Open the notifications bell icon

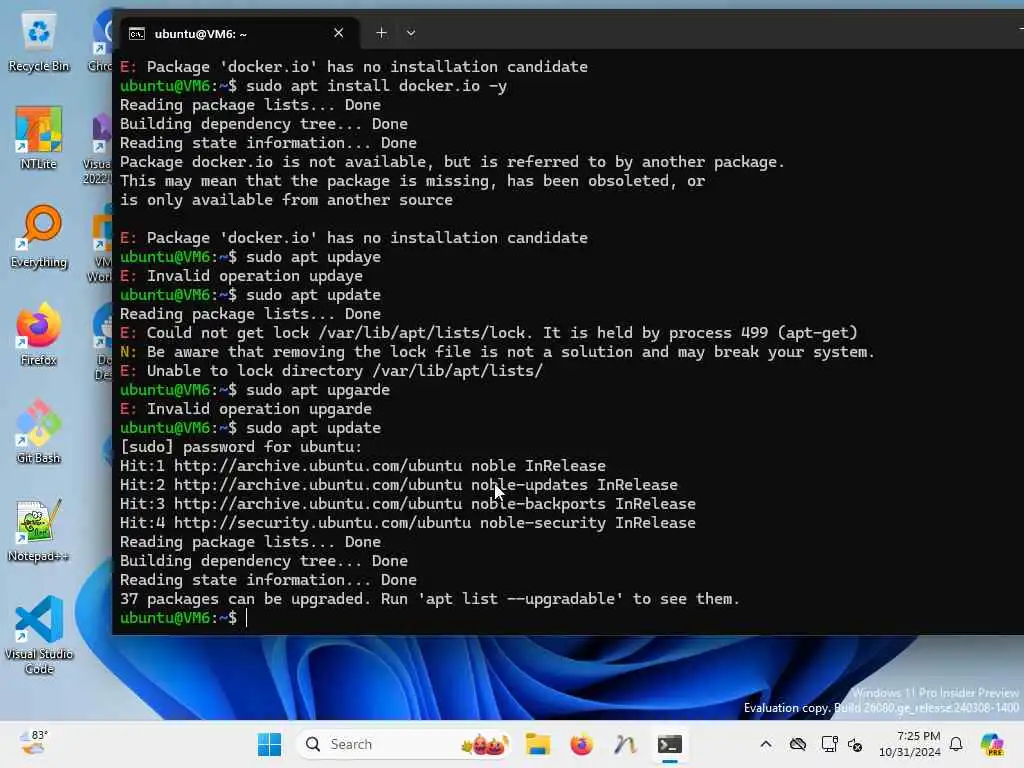956,744
